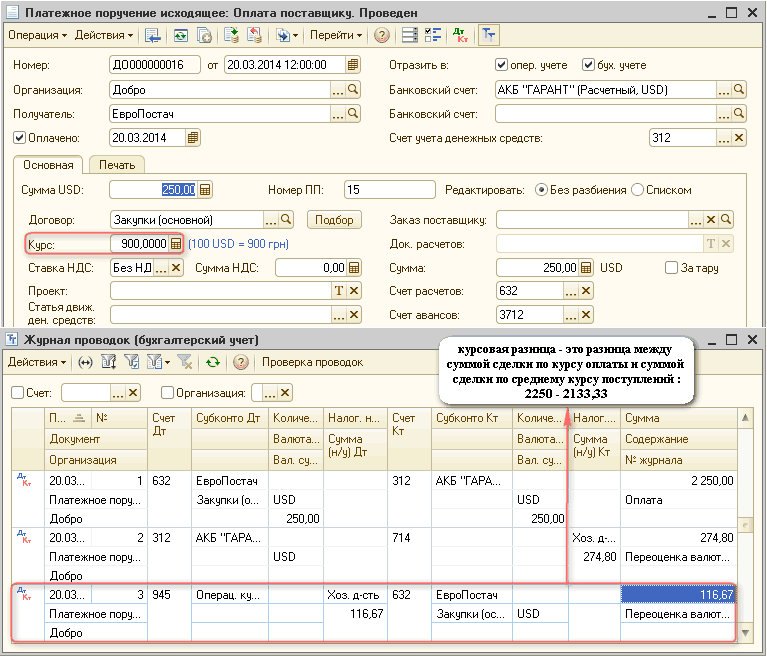Open help via the question mark icon
The height and width of the screenshot is (656, 767).
click(382, 35)
